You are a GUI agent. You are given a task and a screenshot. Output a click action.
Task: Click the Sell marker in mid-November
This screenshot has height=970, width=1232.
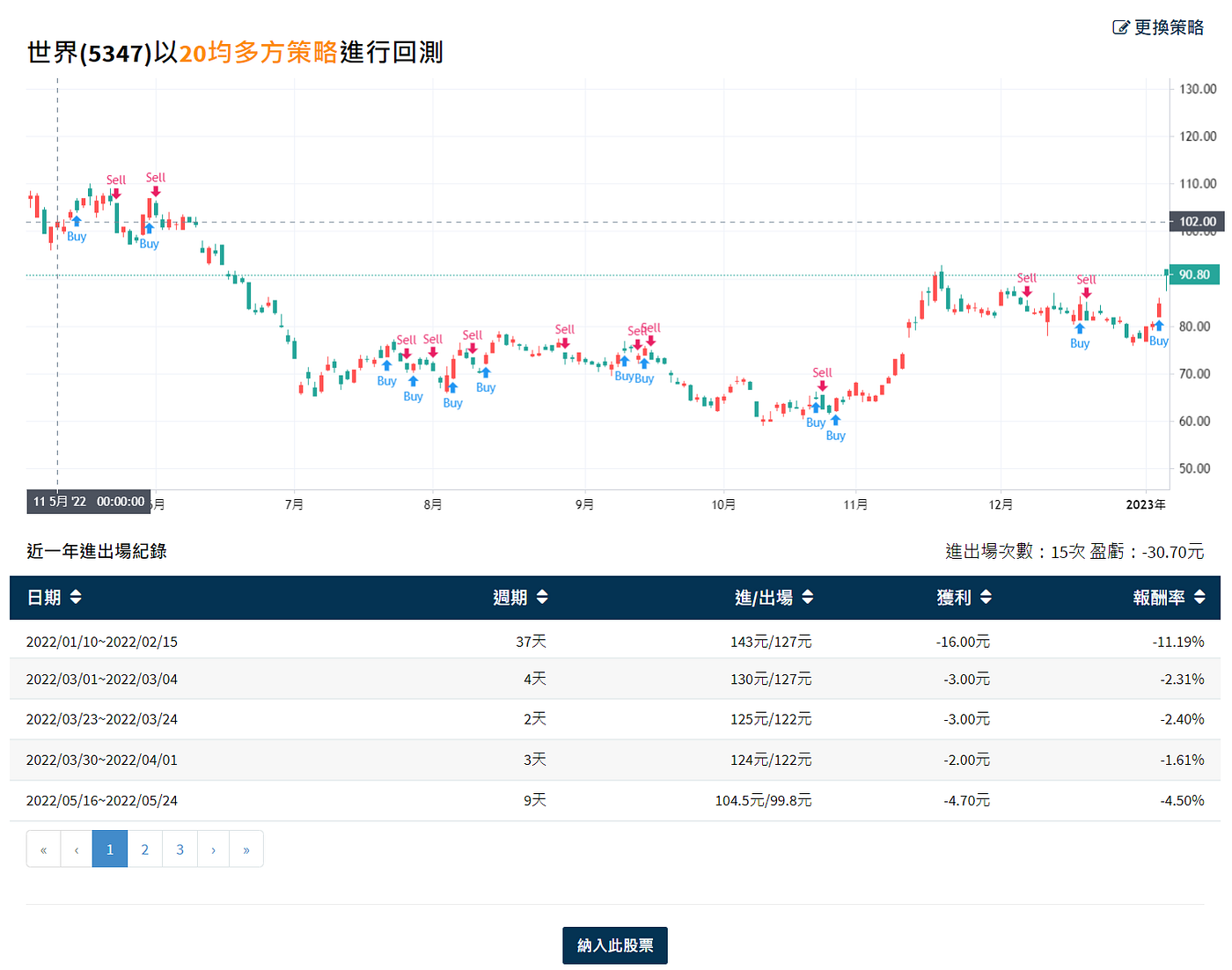[822, 378]
